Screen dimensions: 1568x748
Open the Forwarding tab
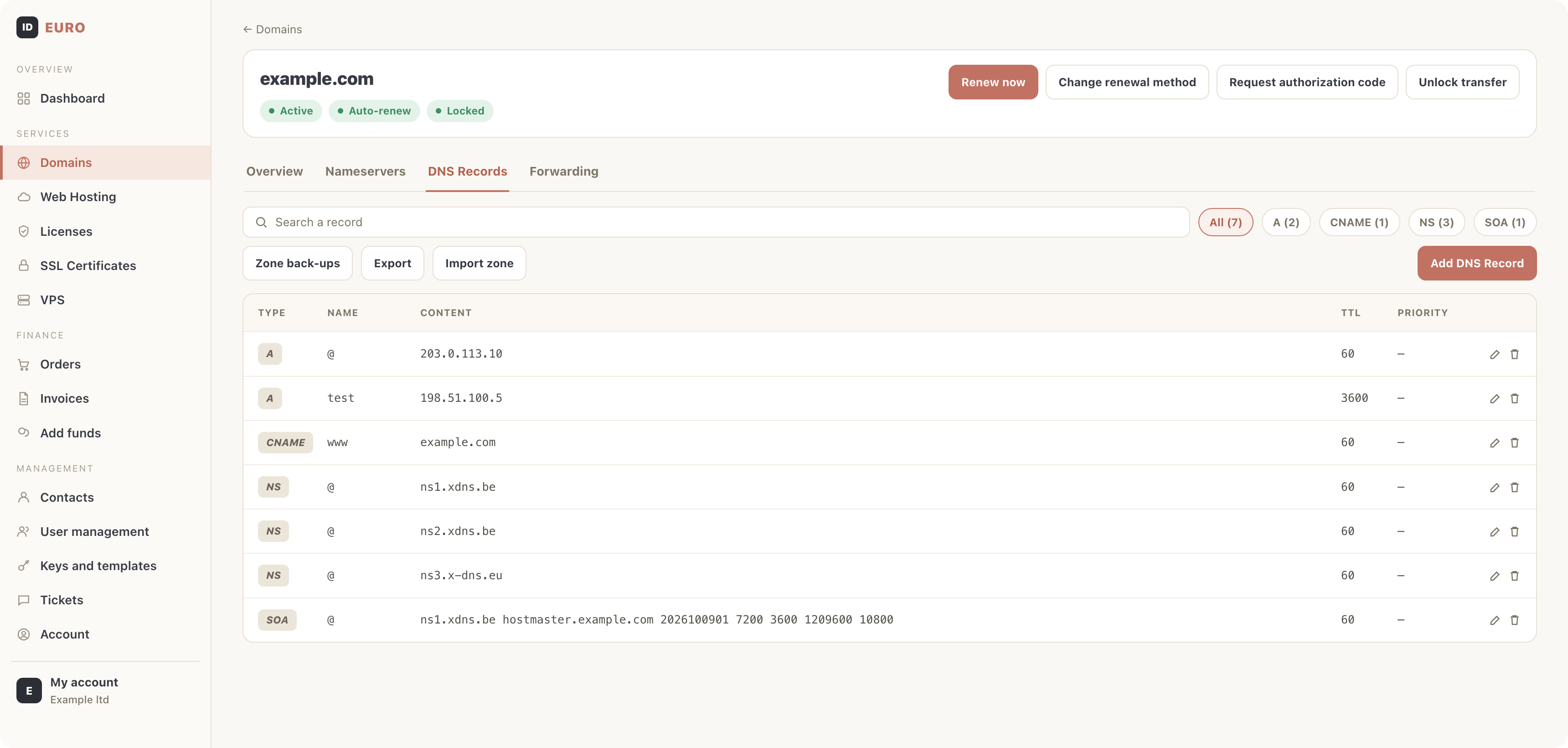click(x=564, y=171)
